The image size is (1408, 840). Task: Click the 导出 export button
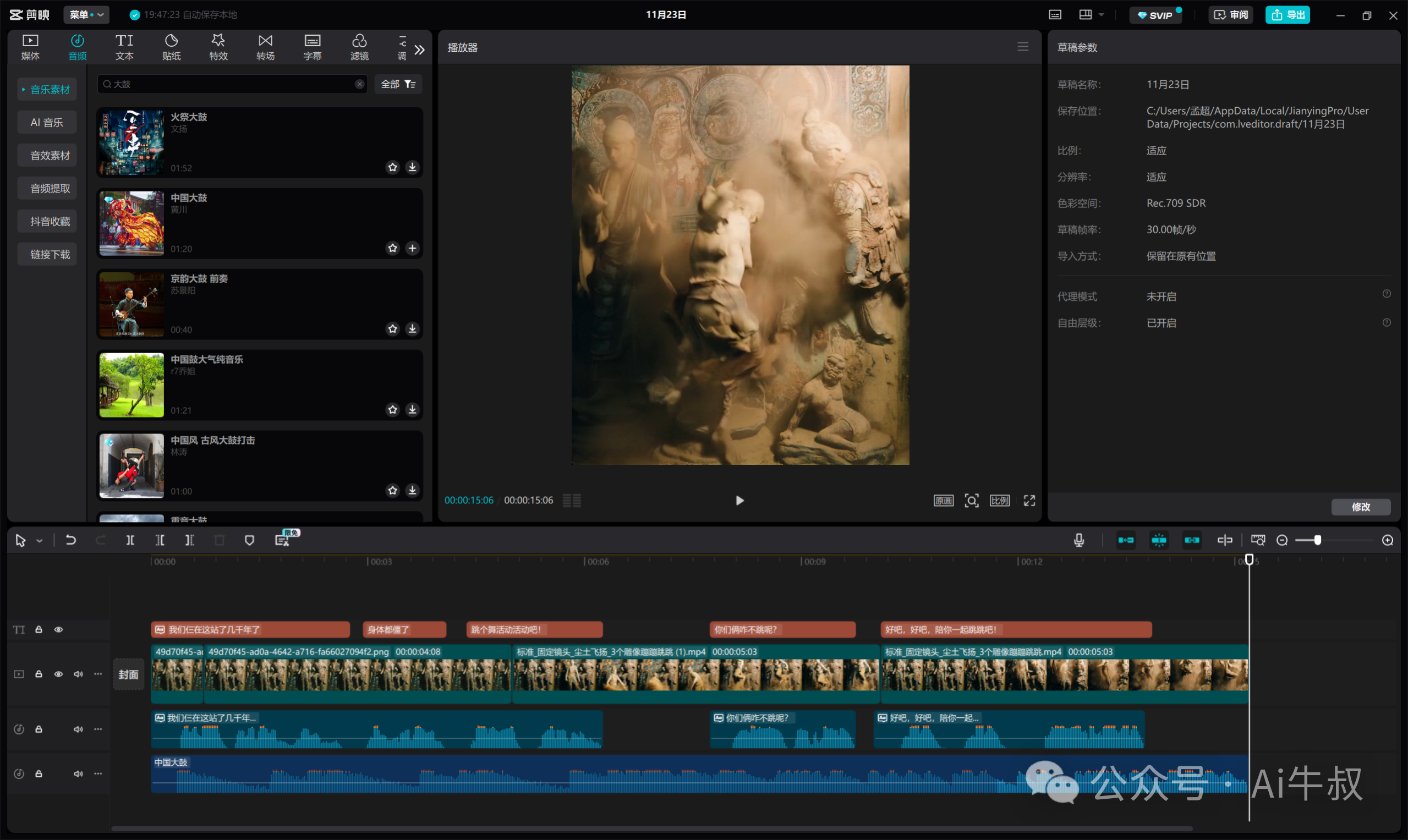pyautogui.click(x=1288, y=15)
